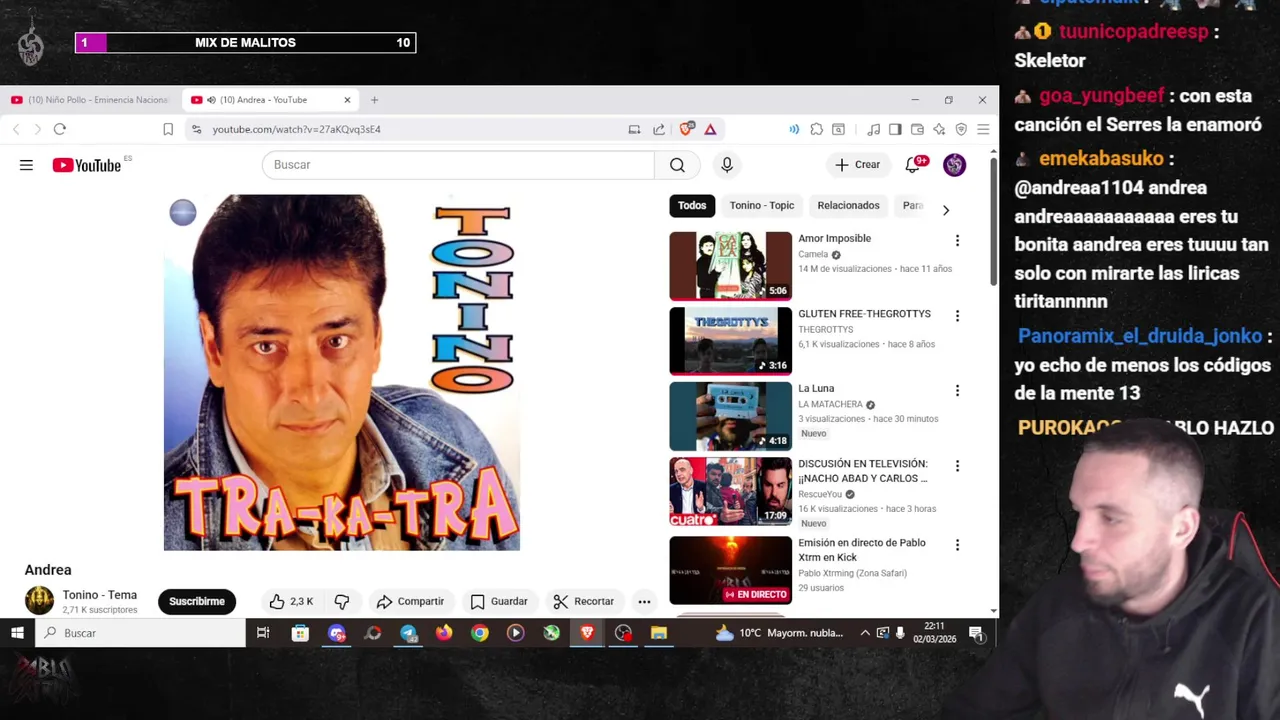Click the Compartir button
Viewport: 1280px width, 720px height.
click(x=410, y=601)
